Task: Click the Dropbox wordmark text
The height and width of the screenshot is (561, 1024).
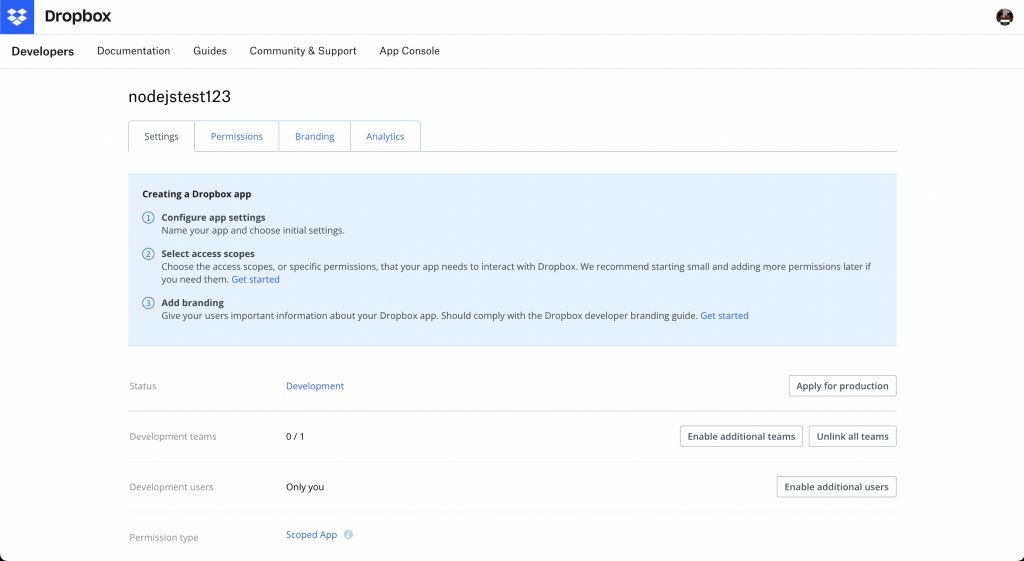Action: (78, 16)
